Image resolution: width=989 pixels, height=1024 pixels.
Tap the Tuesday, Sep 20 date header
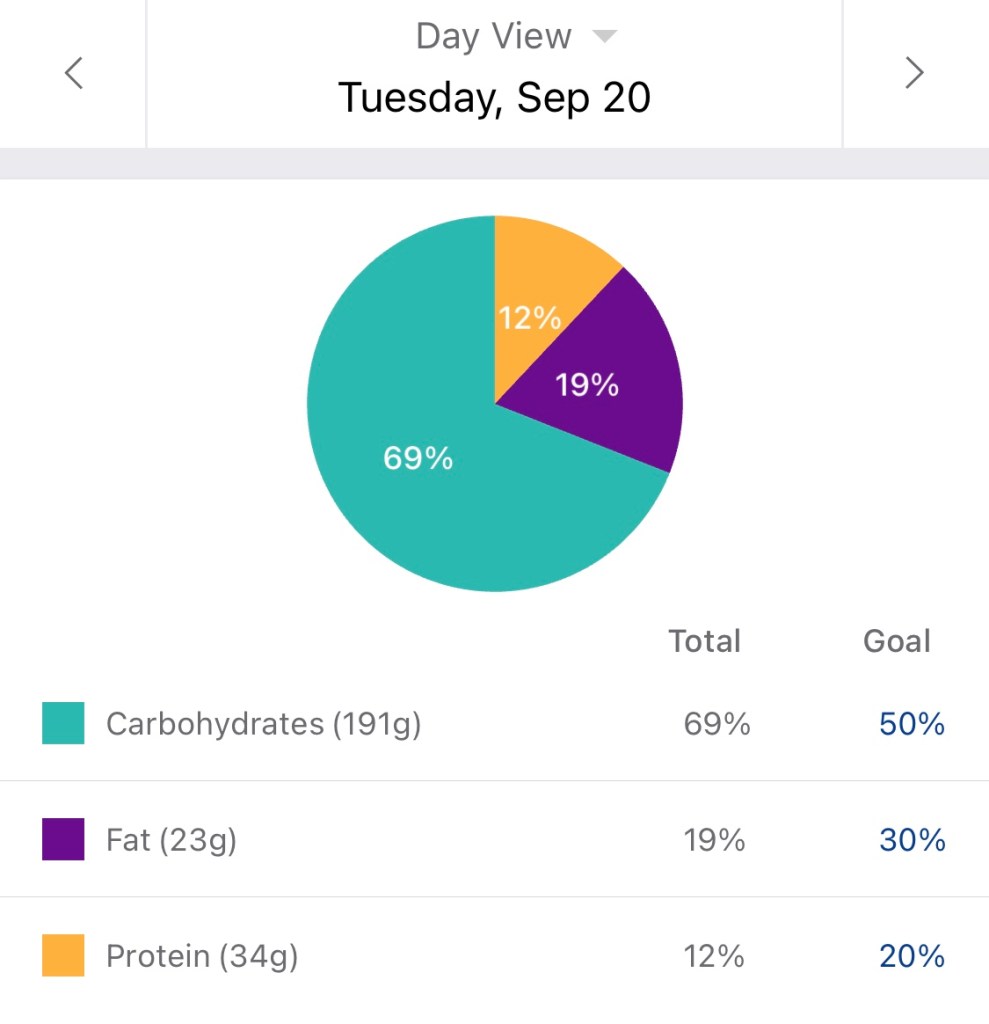(494, 98)
